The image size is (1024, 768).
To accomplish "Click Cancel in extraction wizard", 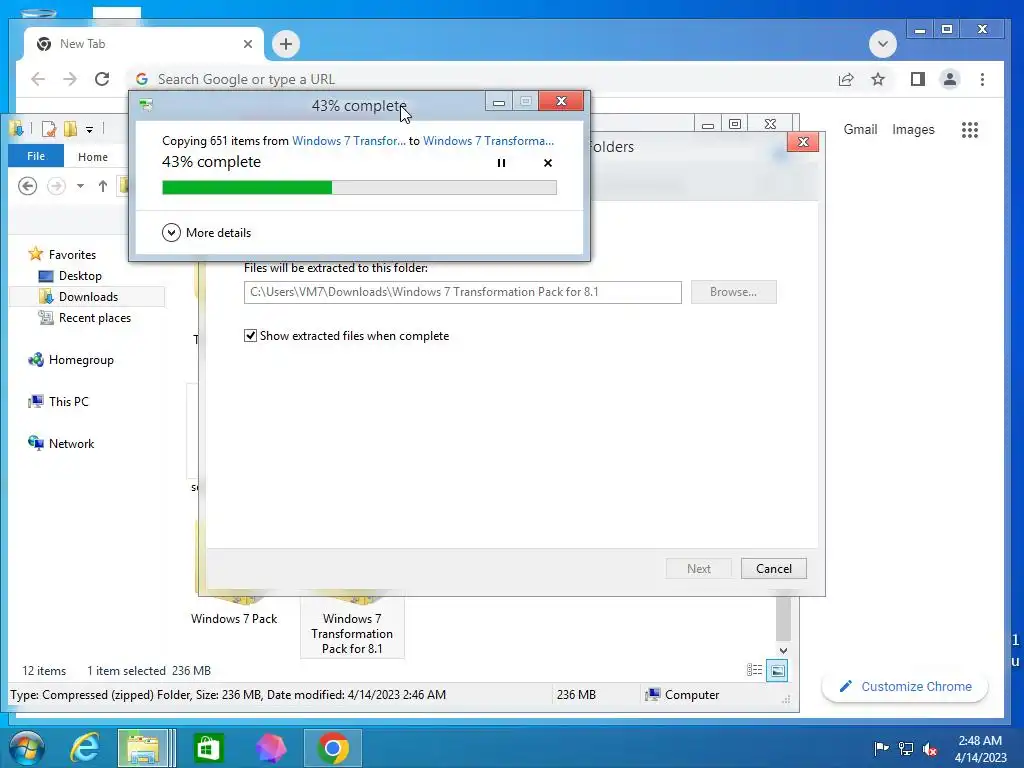I will (774, 569).
